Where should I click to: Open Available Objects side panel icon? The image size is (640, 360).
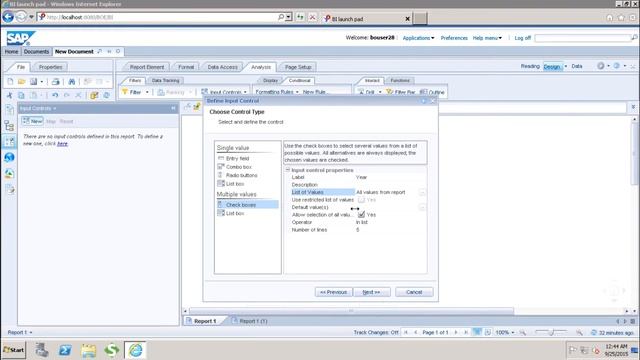tap(9, 173)
